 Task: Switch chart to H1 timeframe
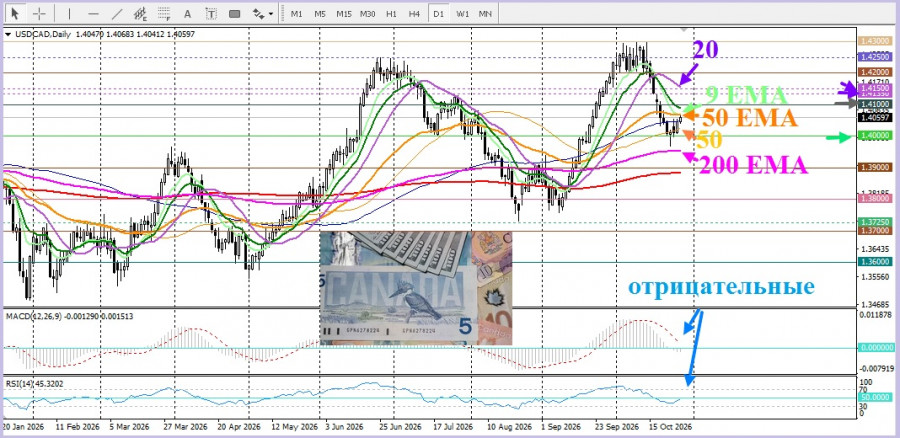click(x=391, y=13)
